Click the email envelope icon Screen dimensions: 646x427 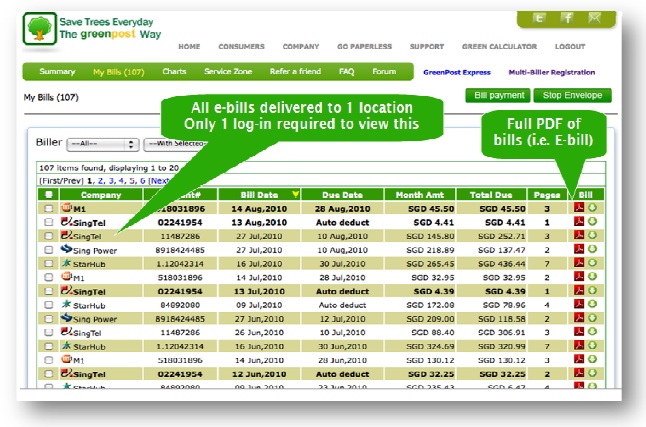pyautogui.click(x=595, y=18)
